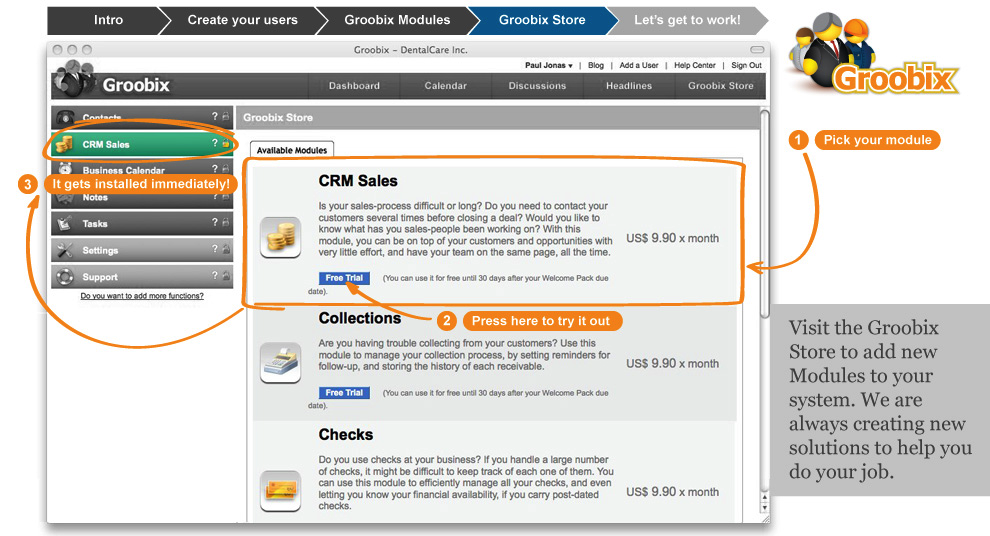Click the scrollbar down arrow
The width and height of the screenshot is (990, 536).
pyautogui.click(x=765, y=507)
